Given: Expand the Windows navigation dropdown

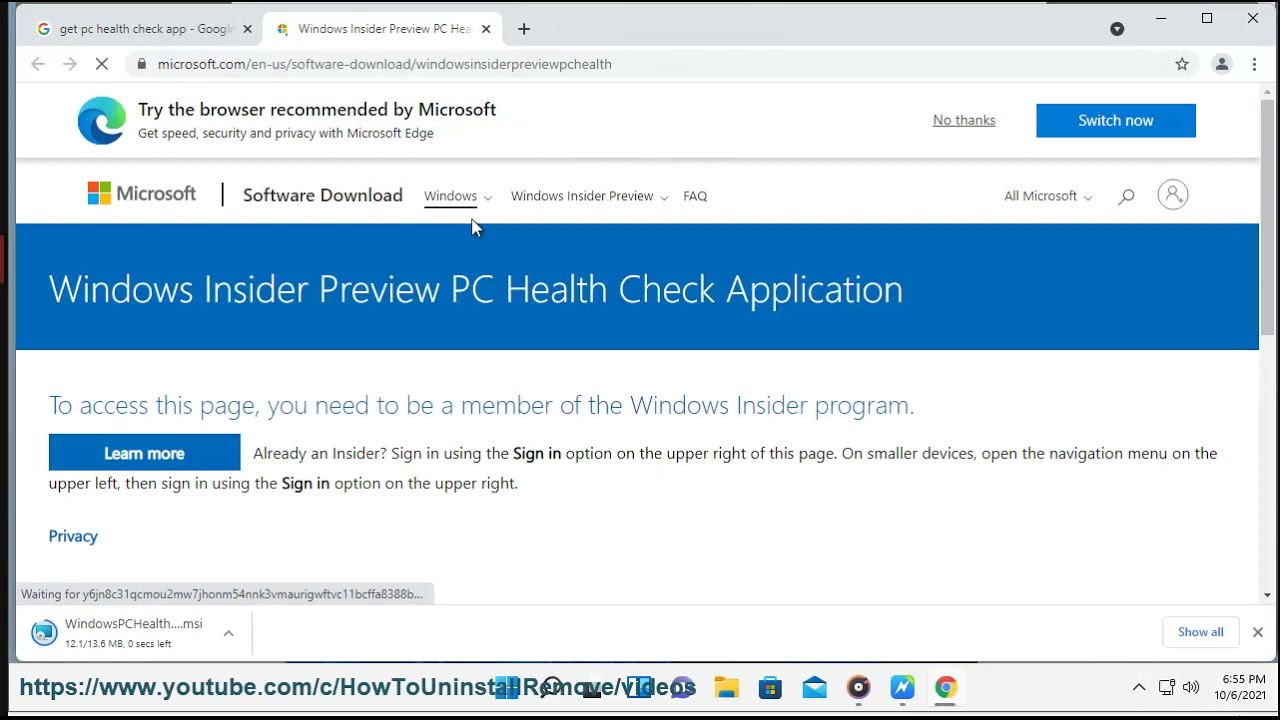Looking at the screenshot, I should pyautogui.click(x=458, y=196).
